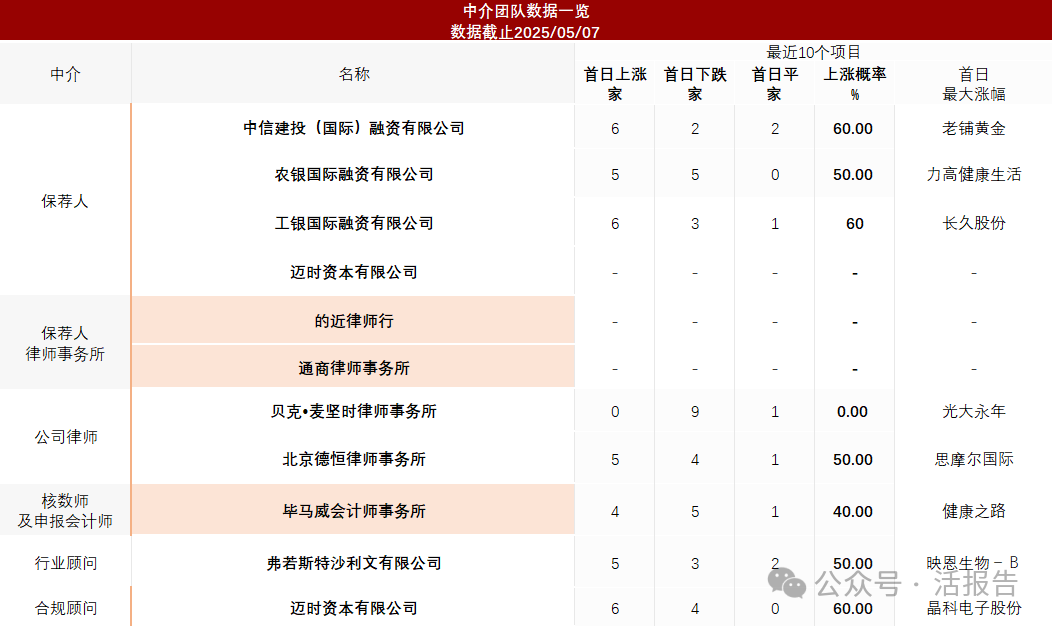
Task: Click 晶科电子股份 in the 首日最大涨幅 column
Action: [x=974, y=608]
